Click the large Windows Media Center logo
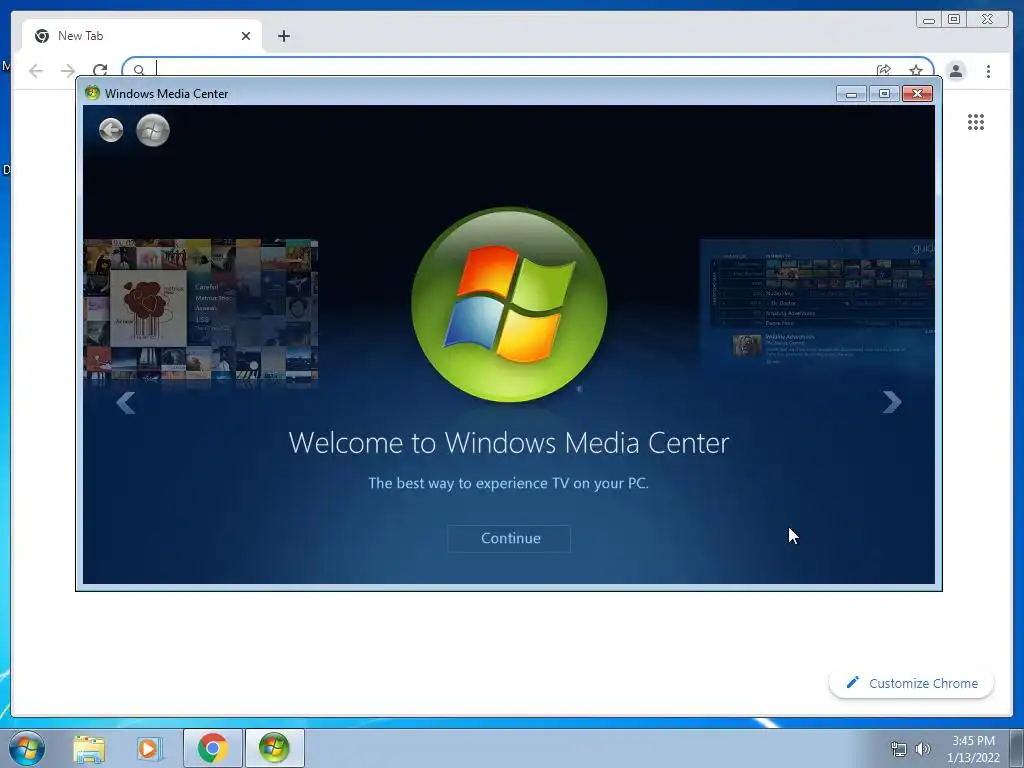This screenshot has height=768, width=1024. (x=509, y=305)
